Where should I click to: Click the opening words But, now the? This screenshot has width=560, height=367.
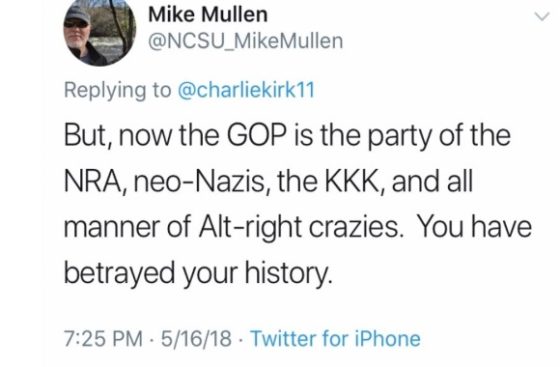pos(141,136)
